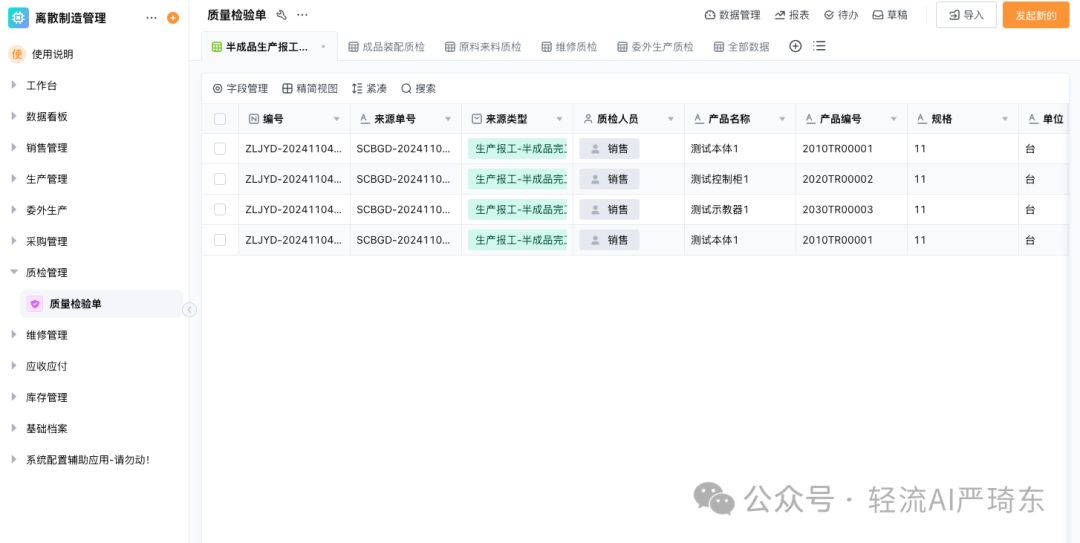The image size is (1080, 543).
Task: Select 质量检验单 in sidebar
Action: click(x=101, y=304)
